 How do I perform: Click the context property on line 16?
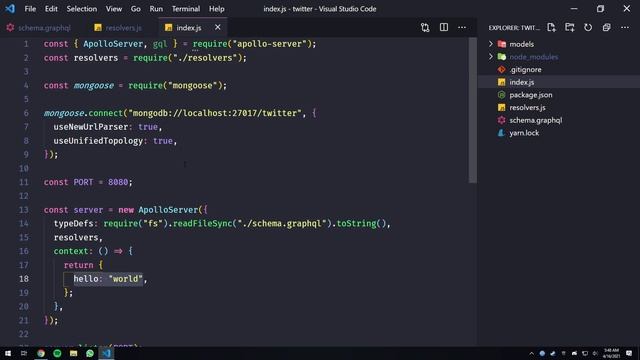click(71, 251)
